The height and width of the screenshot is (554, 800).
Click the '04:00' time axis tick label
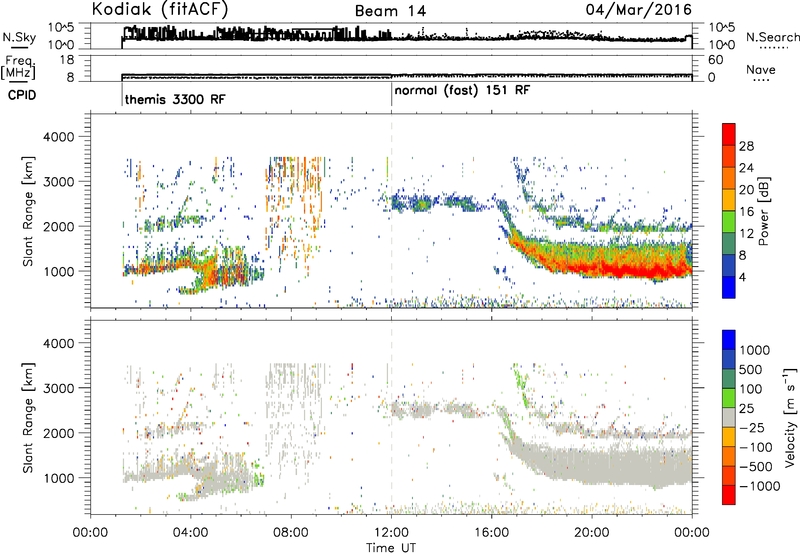tap(191, 532)
